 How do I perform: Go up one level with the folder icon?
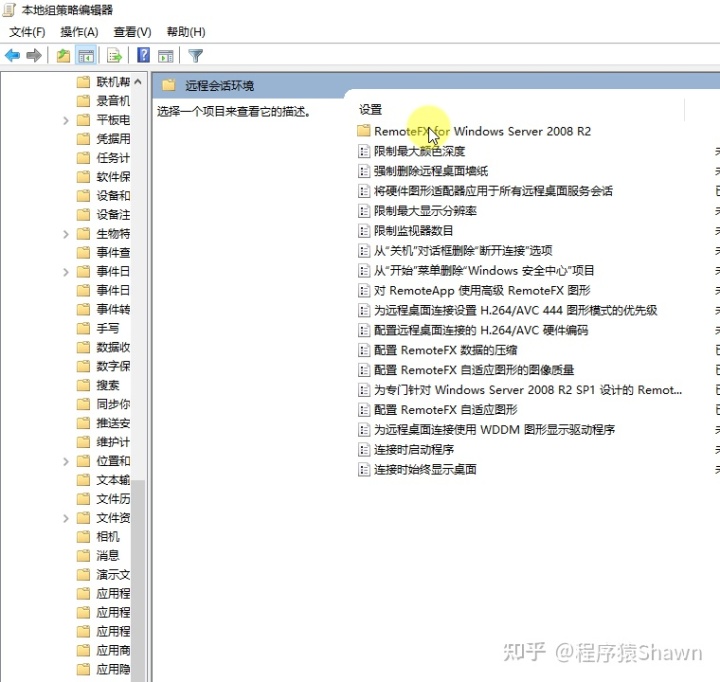[x=63, y=56]
